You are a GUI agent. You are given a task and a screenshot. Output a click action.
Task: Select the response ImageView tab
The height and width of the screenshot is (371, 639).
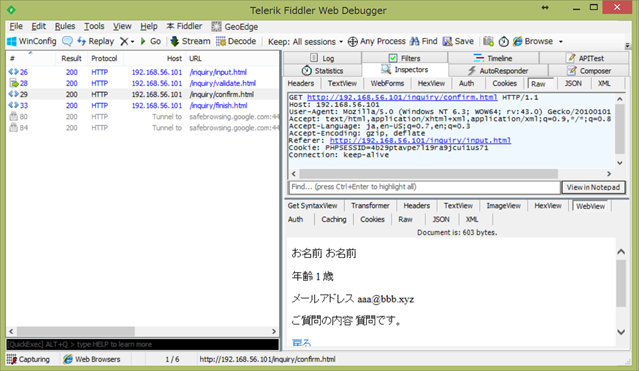coord(503,205)
